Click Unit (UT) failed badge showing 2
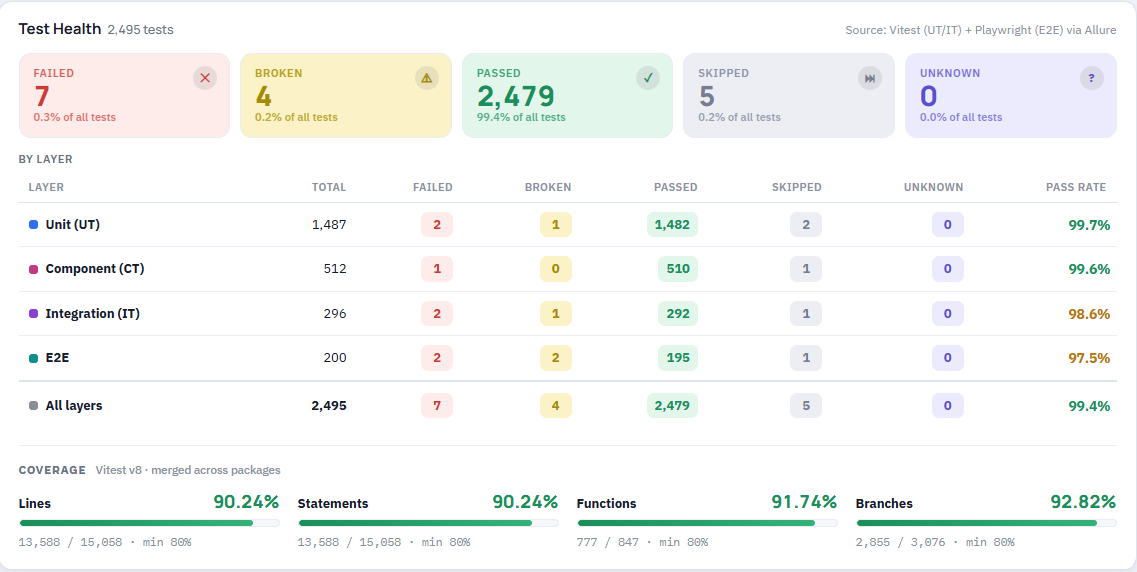This screenshot has height=572, width=1137. (x=437, y=225)
